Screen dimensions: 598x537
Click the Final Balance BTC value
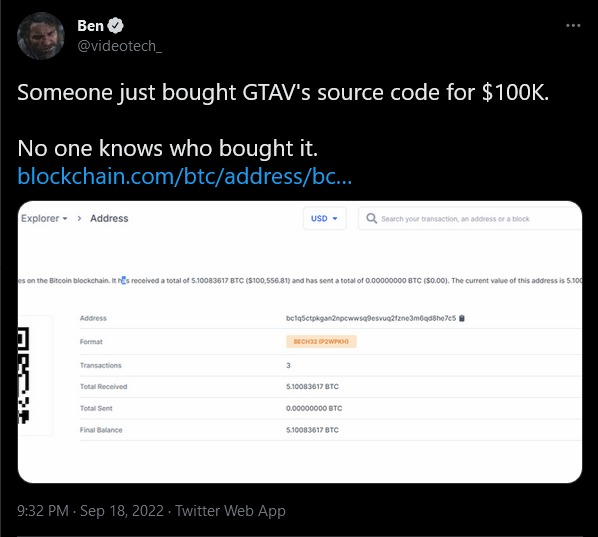pos(312,430)
